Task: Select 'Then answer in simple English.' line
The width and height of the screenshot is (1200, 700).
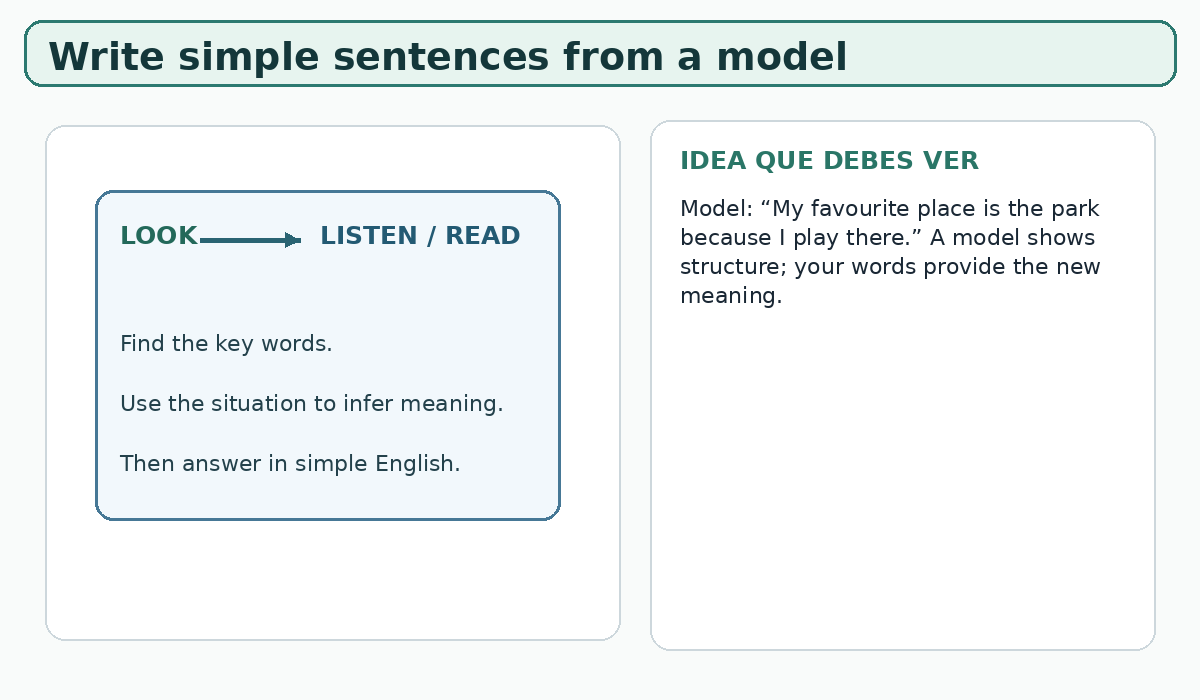Action: pyautogui.click(x=290, y=464)
